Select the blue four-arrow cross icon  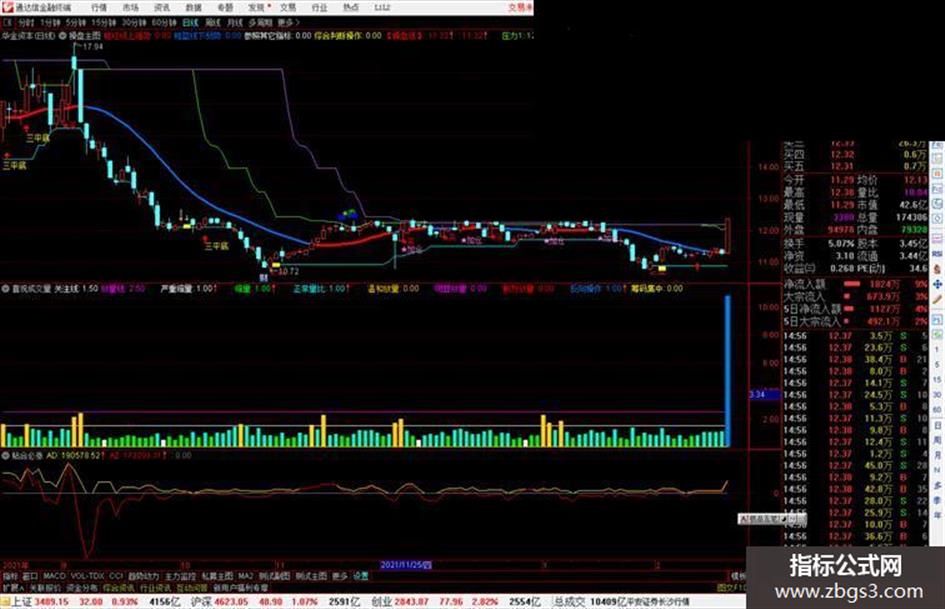[937, 284]
